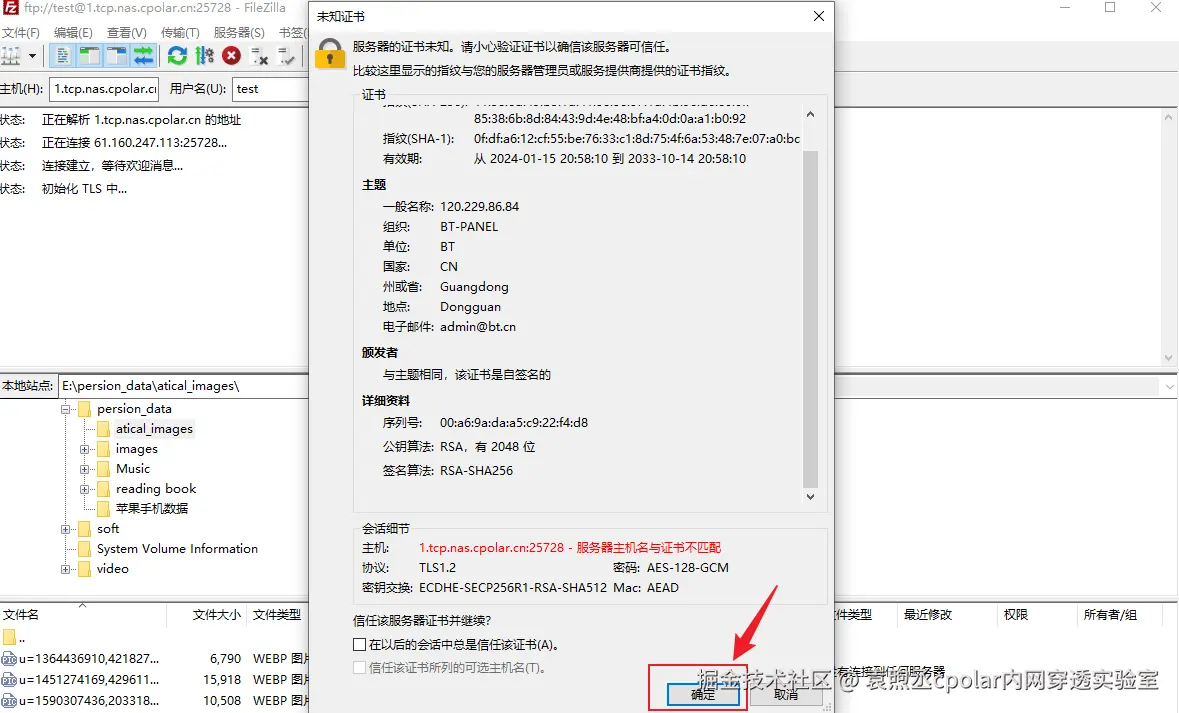Toggle remote directory tree icon
Screen dimensions: 1179x713
[x=117, y=56]
